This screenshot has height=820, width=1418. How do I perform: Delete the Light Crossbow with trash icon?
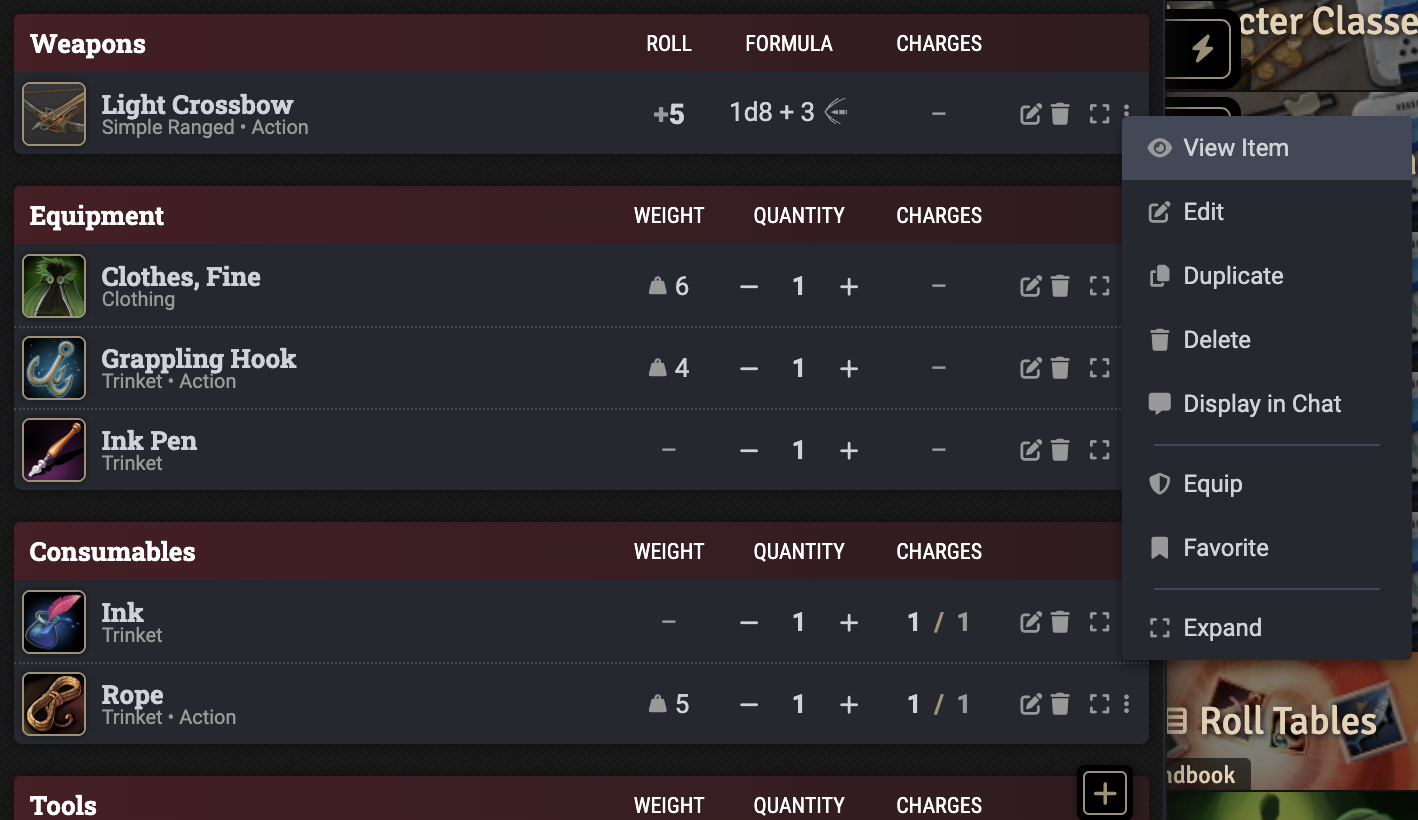[x=1060, y=114]
